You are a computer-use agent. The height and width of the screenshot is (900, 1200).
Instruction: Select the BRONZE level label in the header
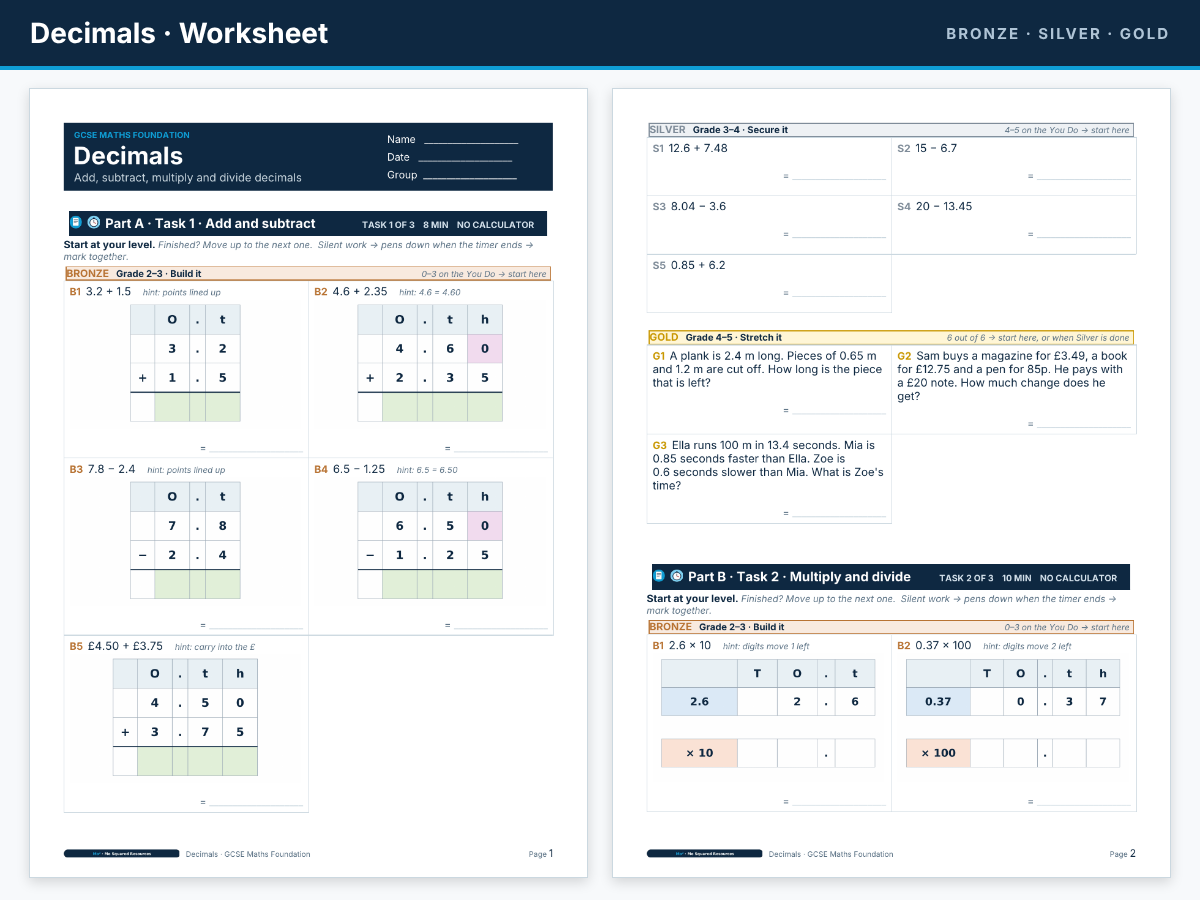(x=983, y=33)
